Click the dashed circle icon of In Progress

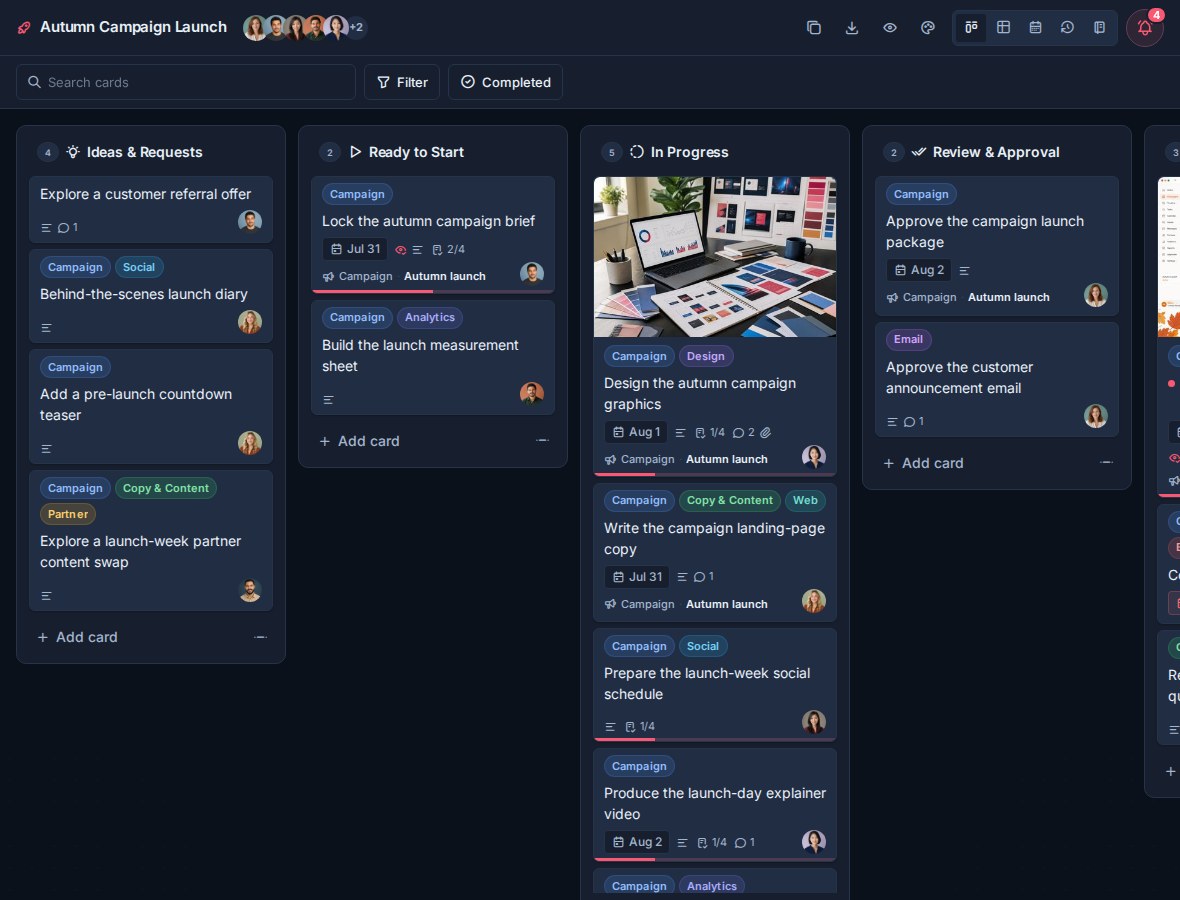pyautogui.click(x=637, y=152)
